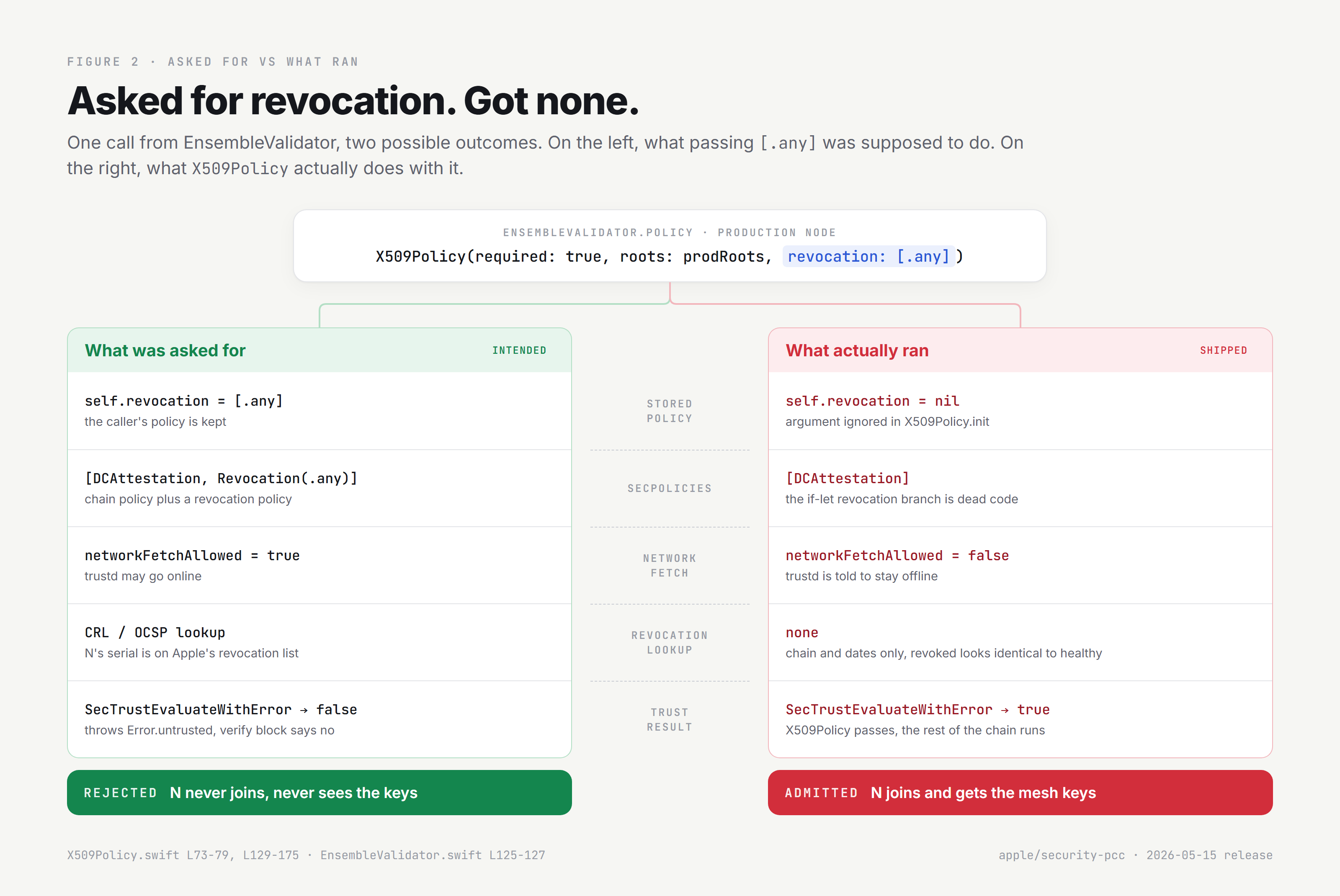Click 'trustd may go online' note

click(x=143, y=576)
